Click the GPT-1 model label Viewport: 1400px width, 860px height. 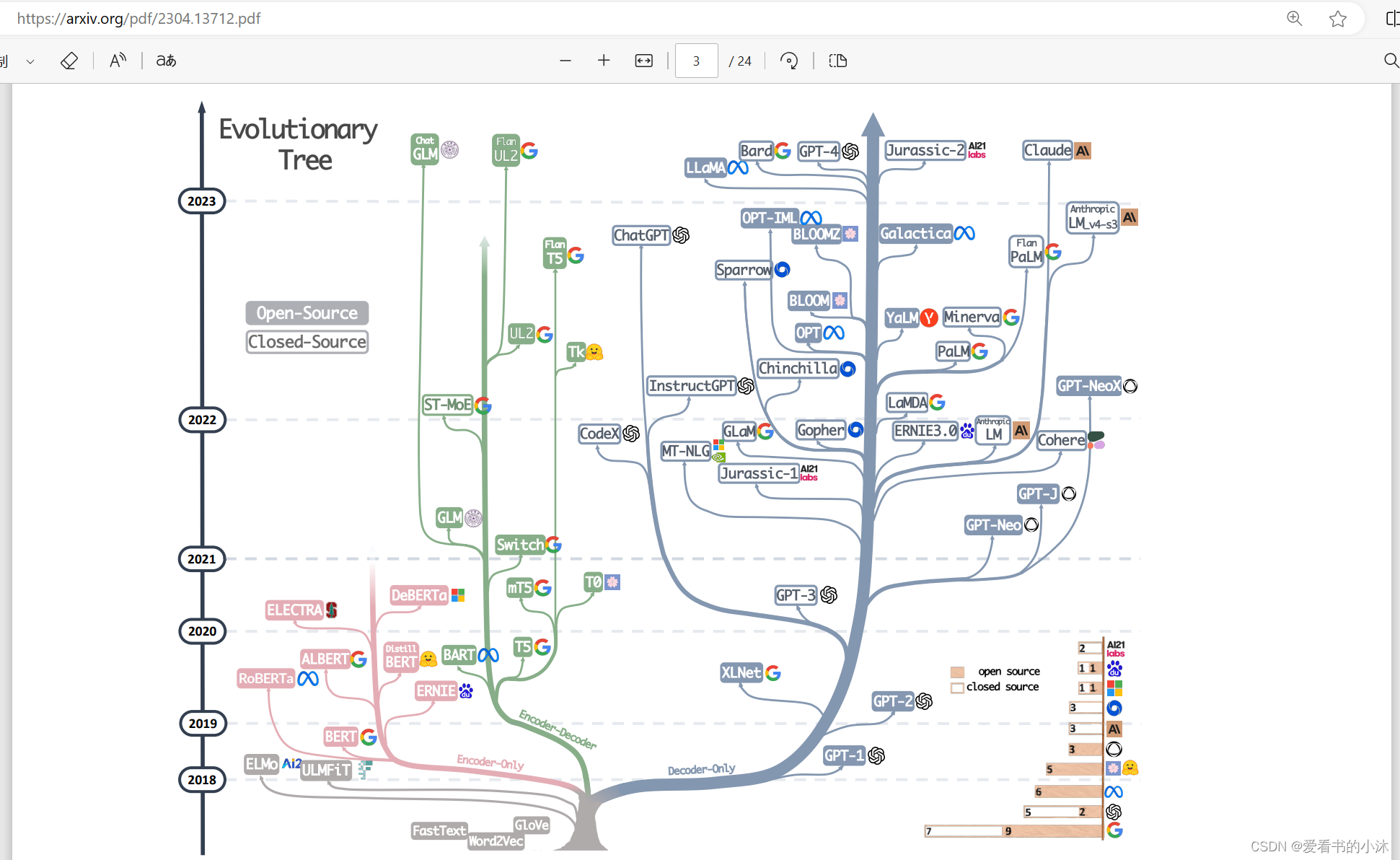[845, 755]
